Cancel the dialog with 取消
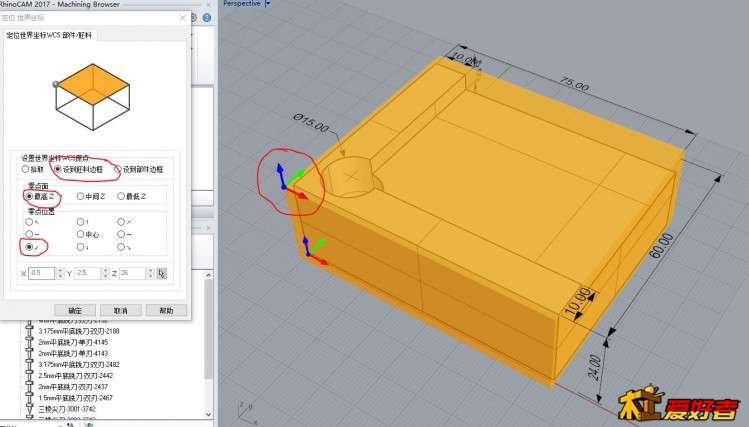This screenshot has width=749, height=427. point(120,310)
